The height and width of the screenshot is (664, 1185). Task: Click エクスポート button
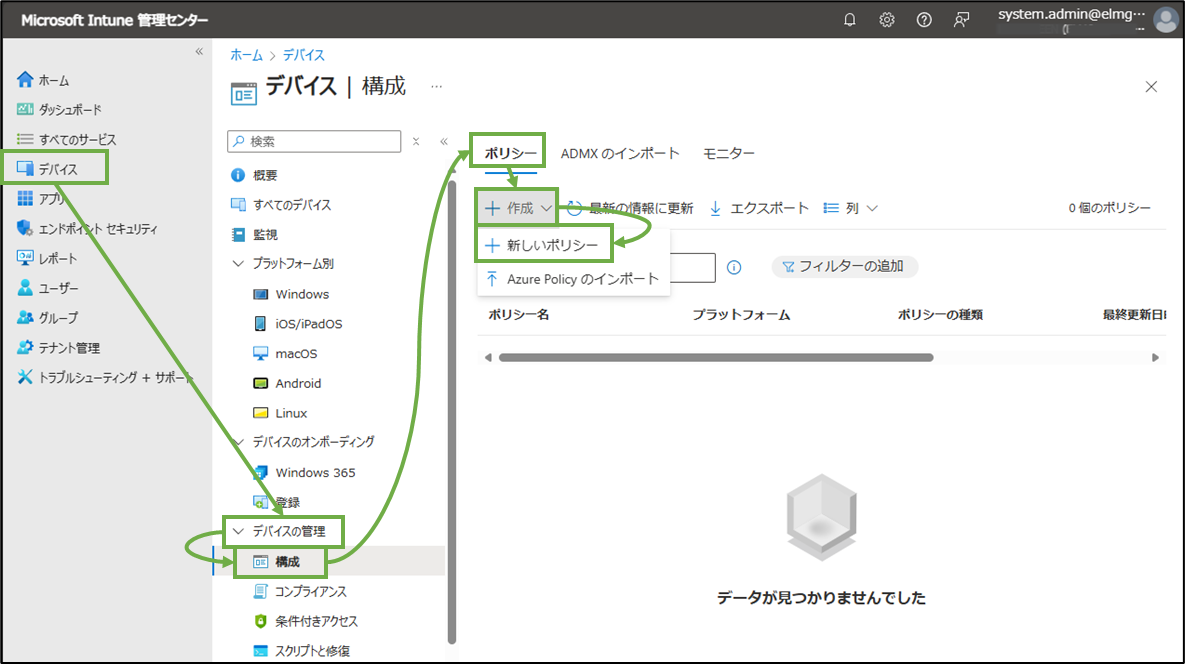coord(759,208)
